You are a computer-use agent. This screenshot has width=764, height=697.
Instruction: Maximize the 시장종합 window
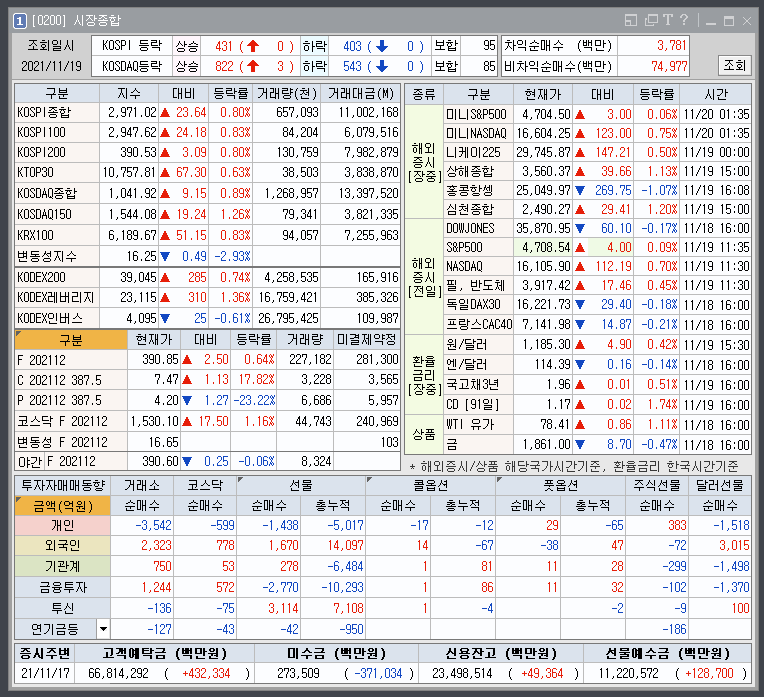pyautogui.click(x=729, y=21)
